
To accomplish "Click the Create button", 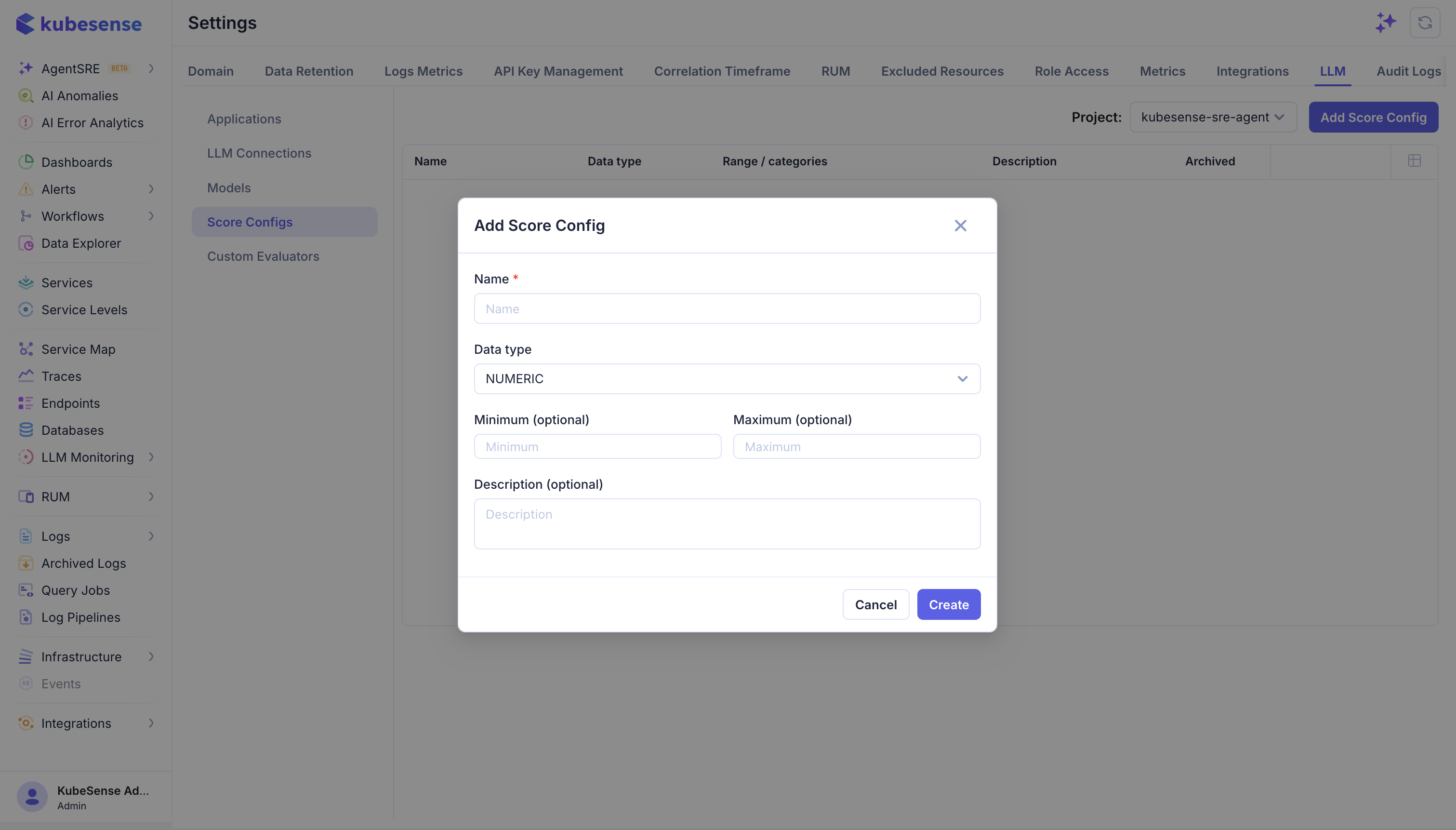I will pos(949,604).
